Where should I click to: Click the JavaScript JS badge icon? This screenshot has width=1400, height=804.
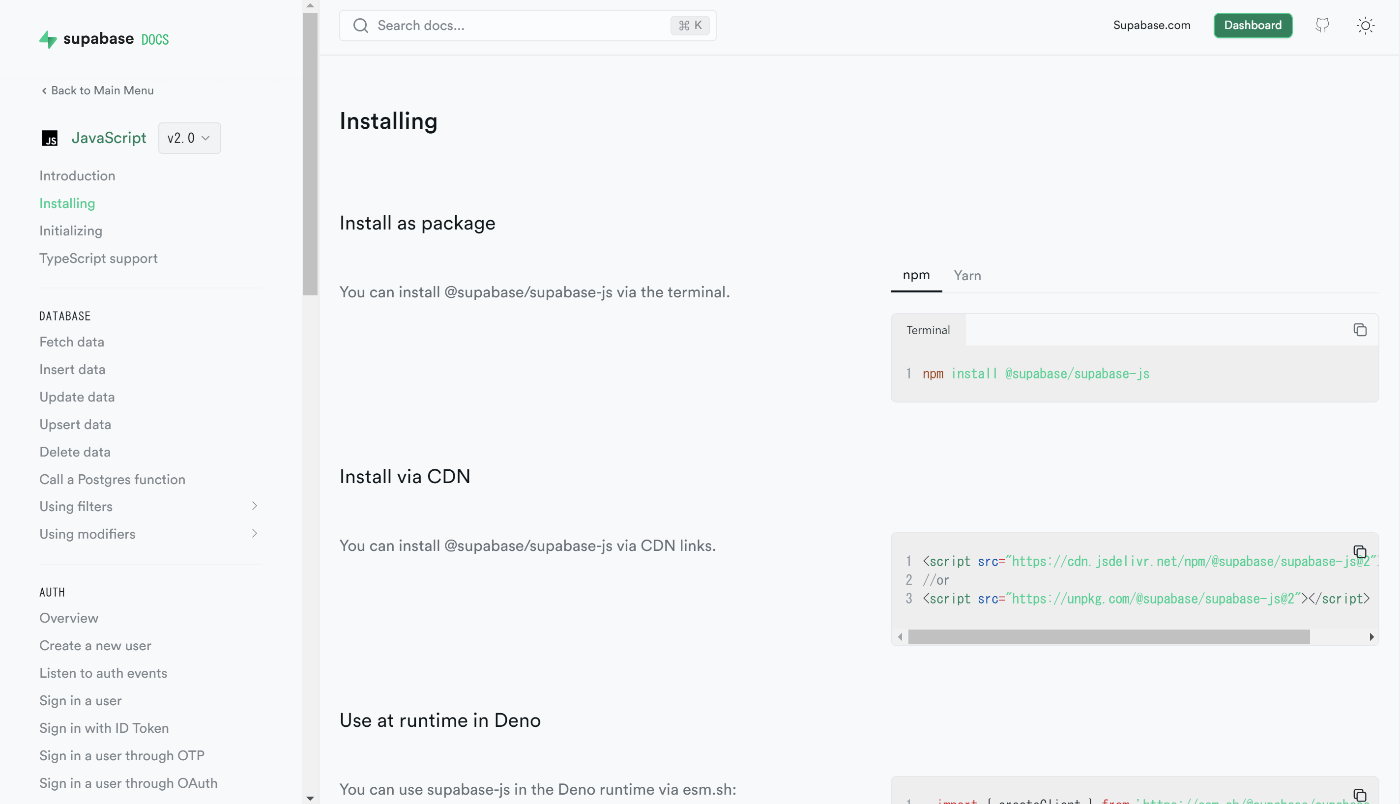(x=50, y=139)
